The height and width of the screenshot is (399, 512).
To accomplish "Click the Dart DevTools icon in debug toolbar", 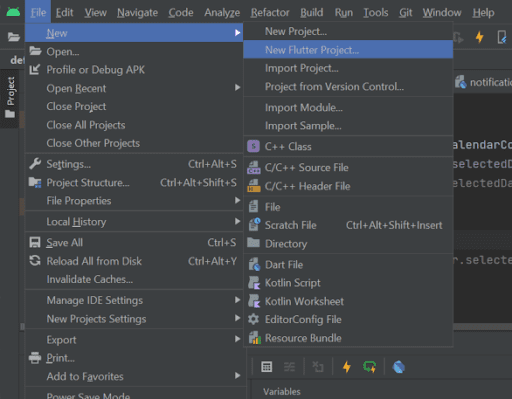I will (399, 367).
